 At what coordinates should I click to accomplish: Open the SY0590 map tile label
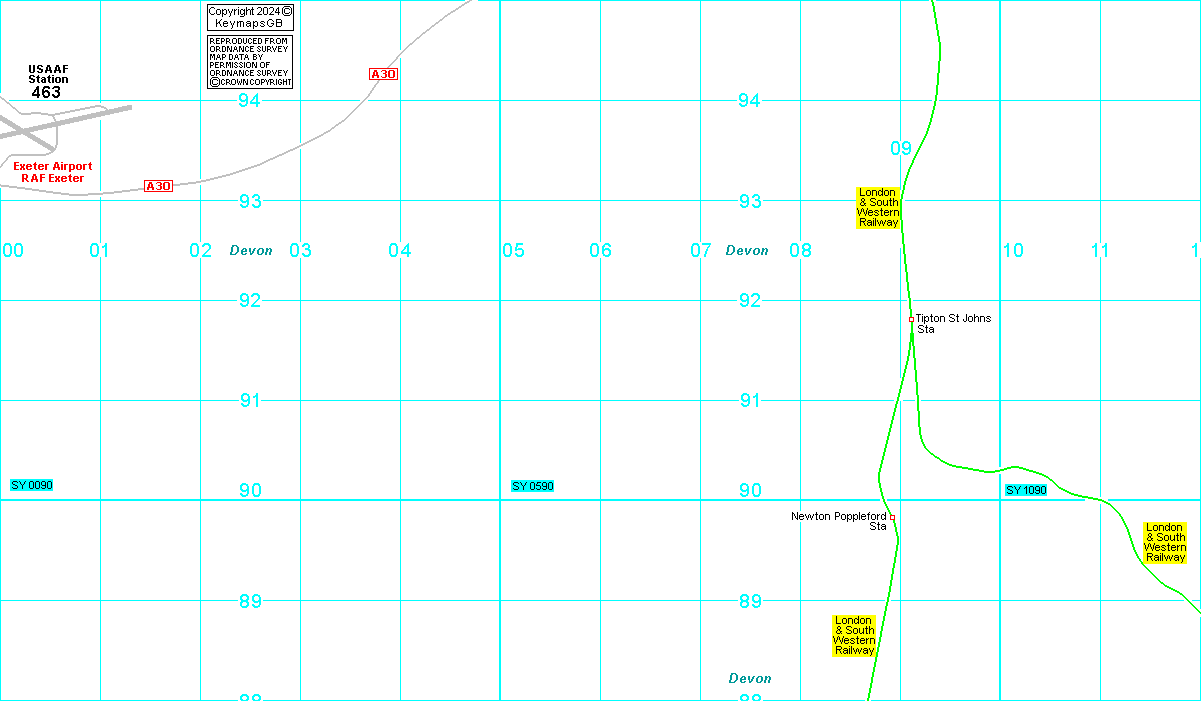(532, 486)
